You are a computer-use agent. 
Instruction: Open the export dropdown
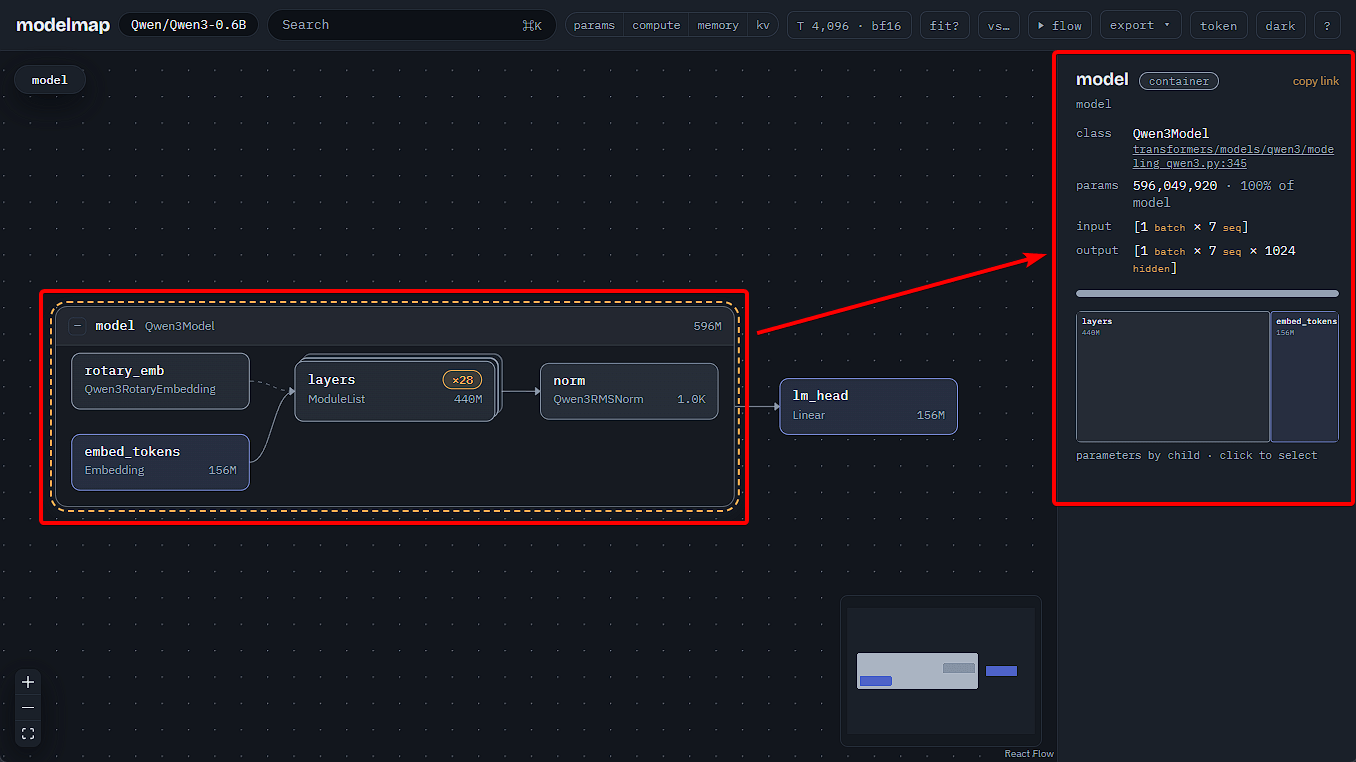[x=1140, y=25]
